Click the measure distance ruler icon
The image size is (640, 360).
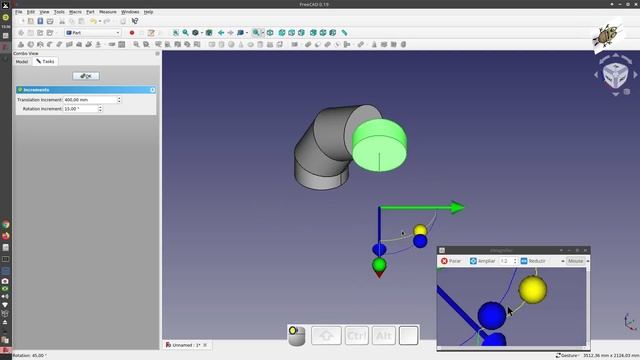point(344,33)
